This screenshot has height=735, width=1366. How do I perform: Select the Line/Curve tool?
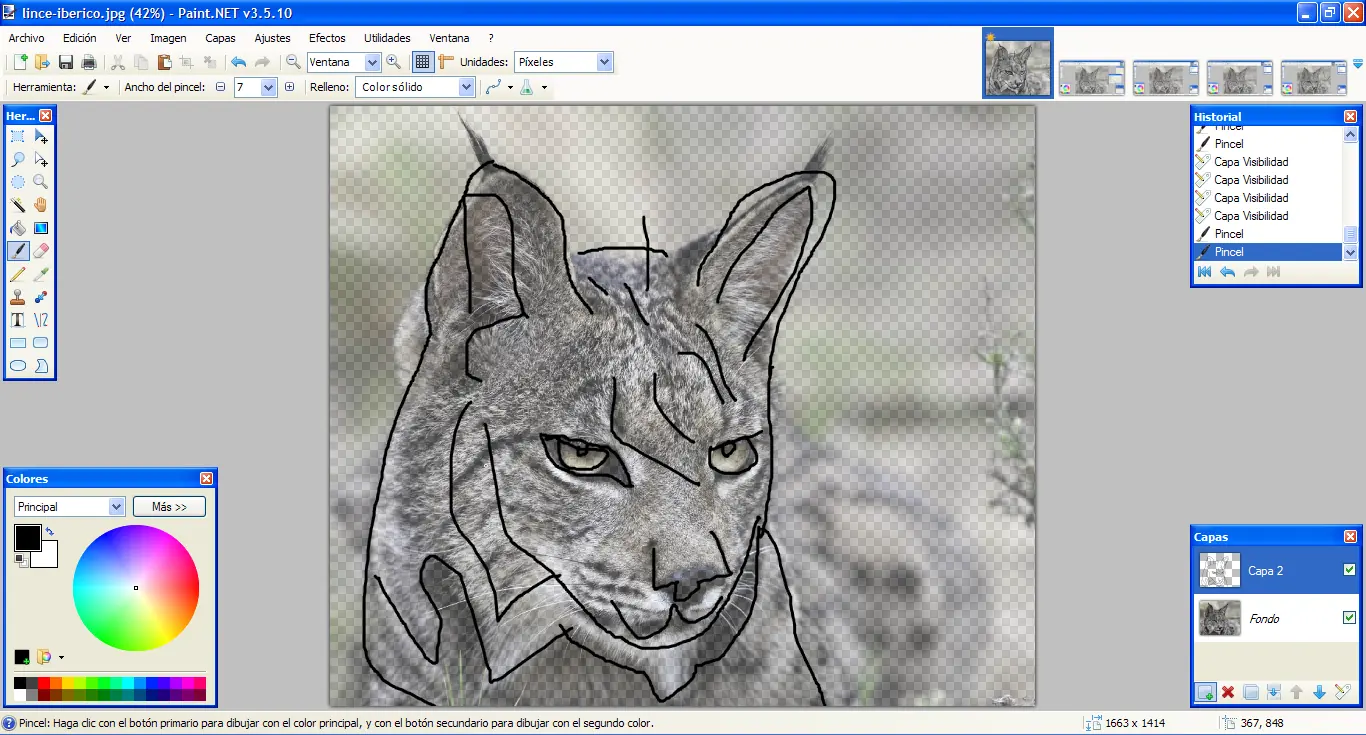click(x=41, y=320)
